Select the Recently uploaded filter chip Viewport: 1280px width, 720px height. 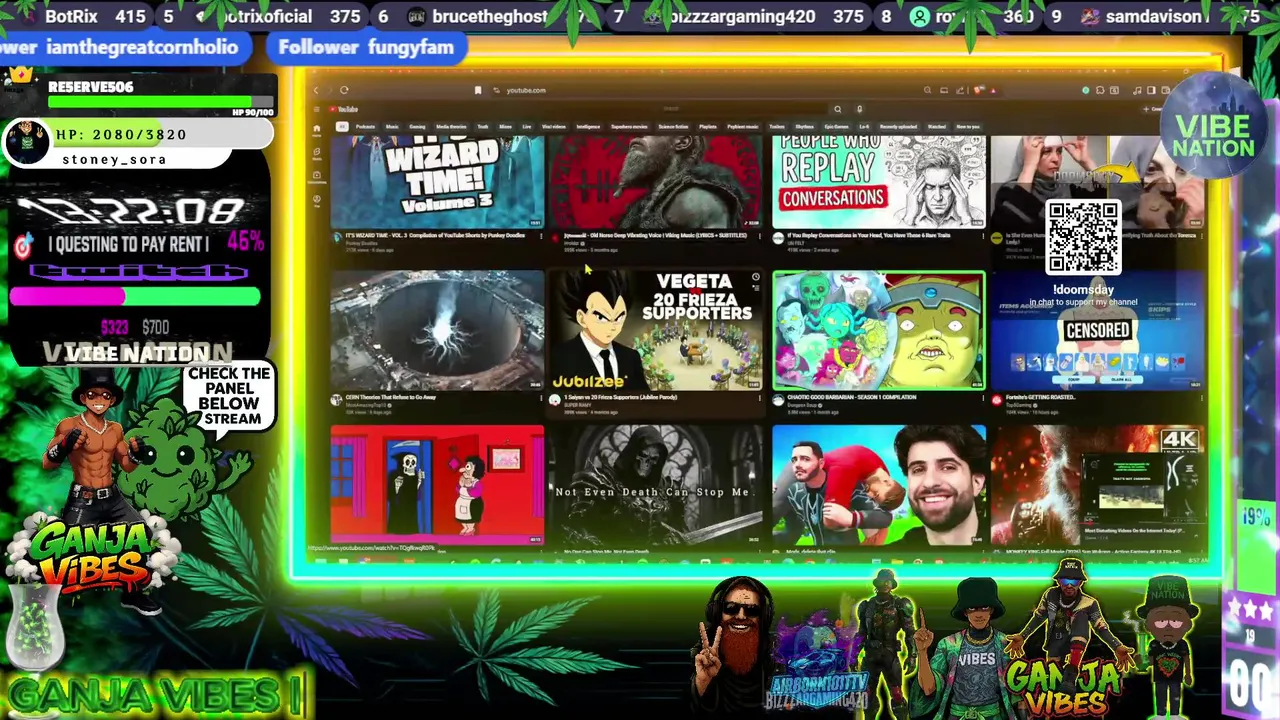898,127
